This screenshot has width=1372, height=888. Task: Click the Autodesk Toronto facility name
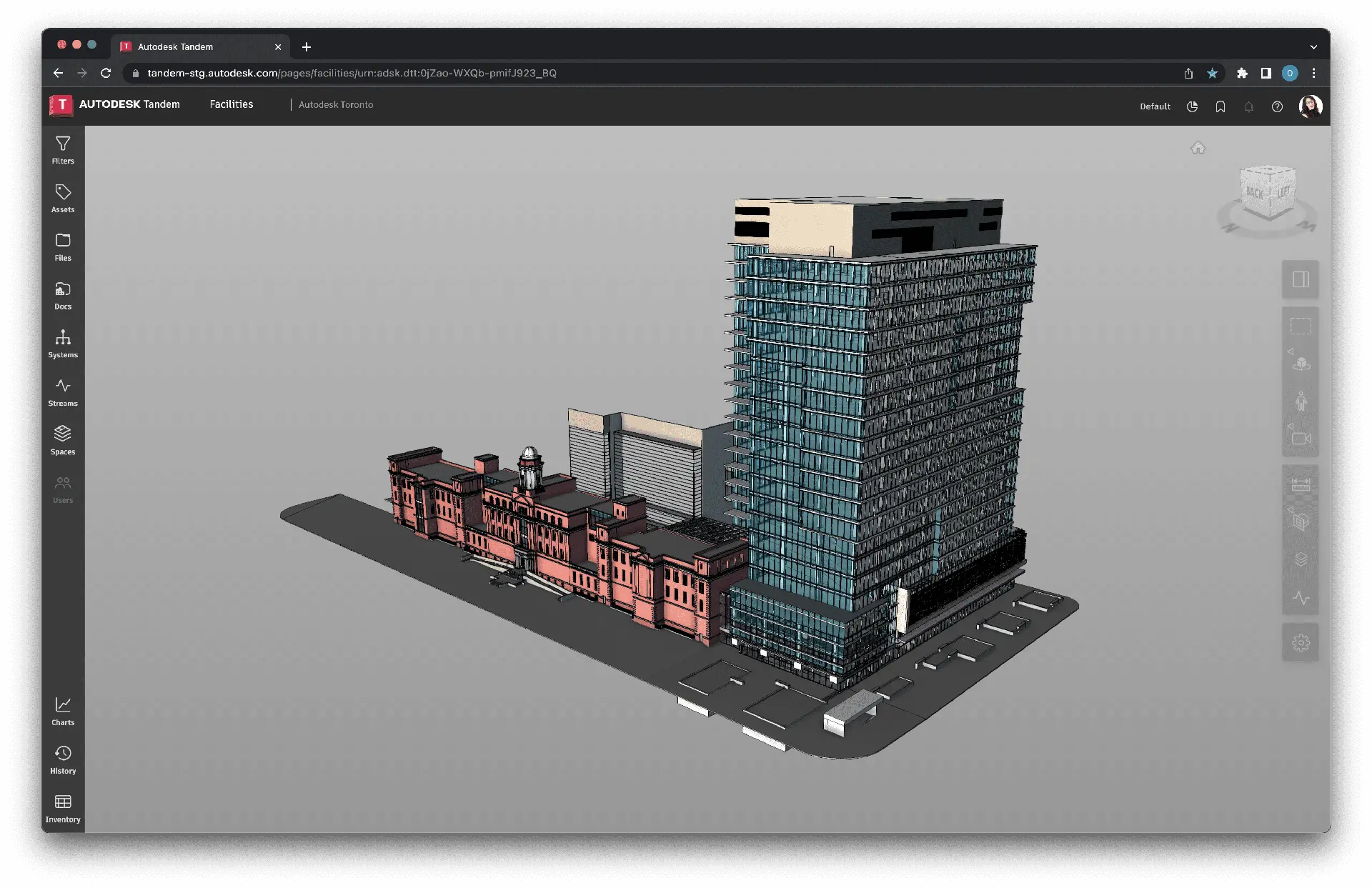click(336, 104)
